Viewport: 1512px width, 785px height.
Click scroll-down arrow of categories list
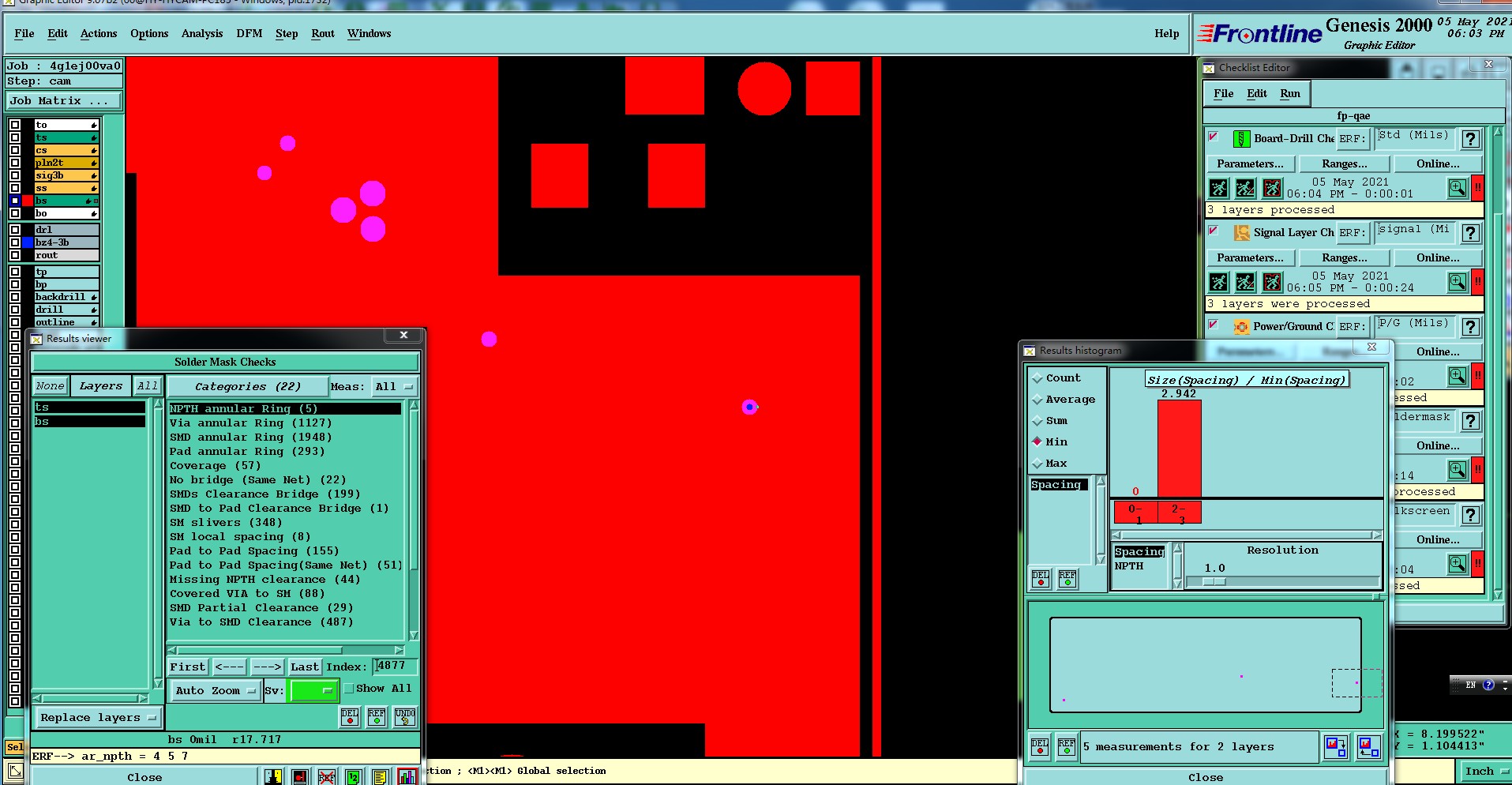point(414,635)
